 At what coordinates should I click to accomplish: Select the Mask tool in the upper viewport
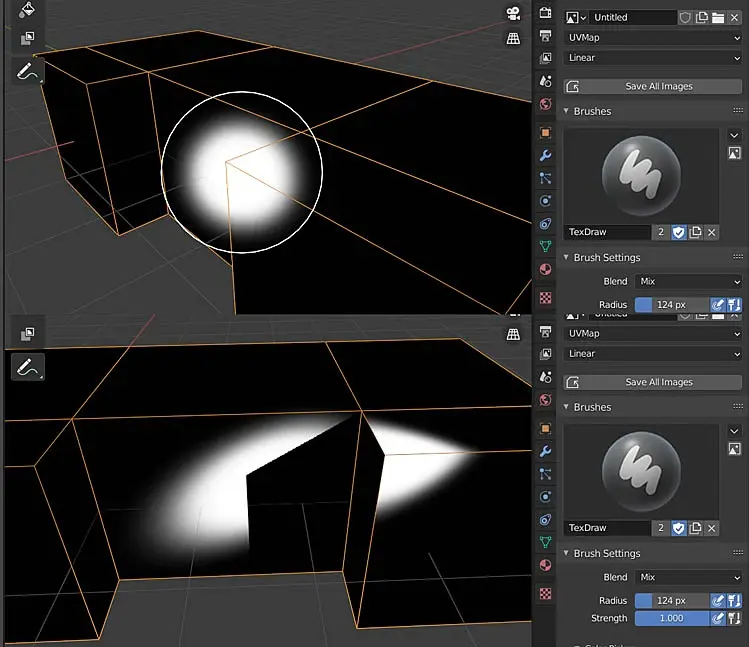(x=26, y=39)
